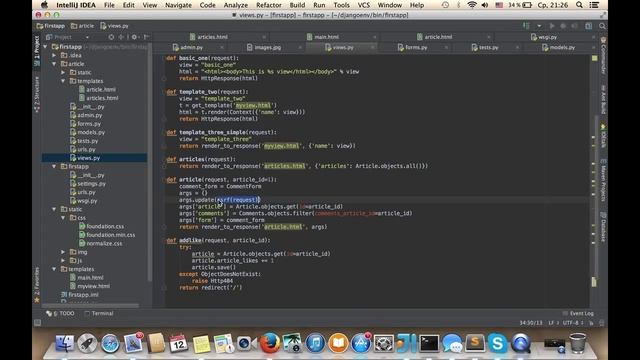This screenshot has width=640, height=360.
Task: Collapse the article templates folder
Action: point(63,81)
